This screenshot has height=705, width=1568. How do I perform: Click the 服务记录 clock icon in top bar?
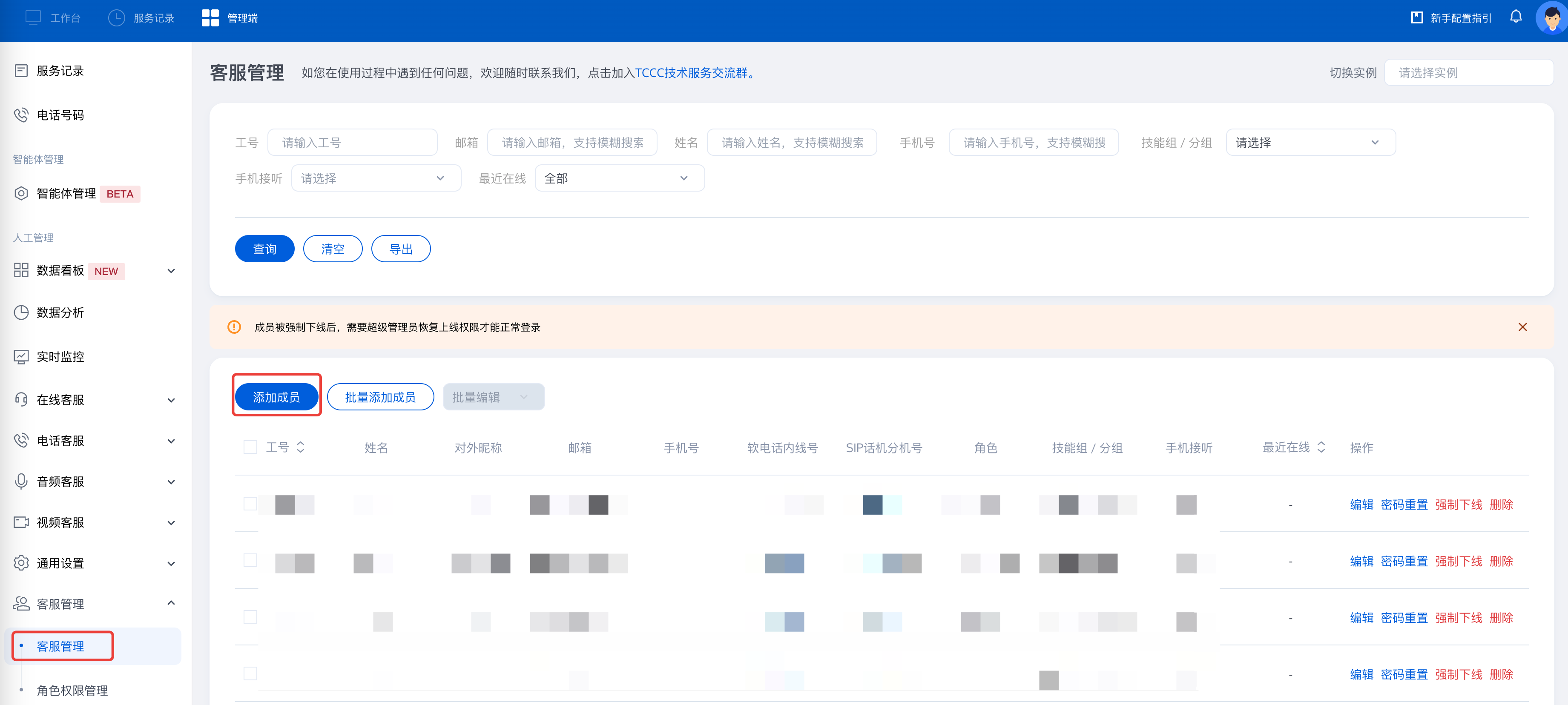click(116, 18)
